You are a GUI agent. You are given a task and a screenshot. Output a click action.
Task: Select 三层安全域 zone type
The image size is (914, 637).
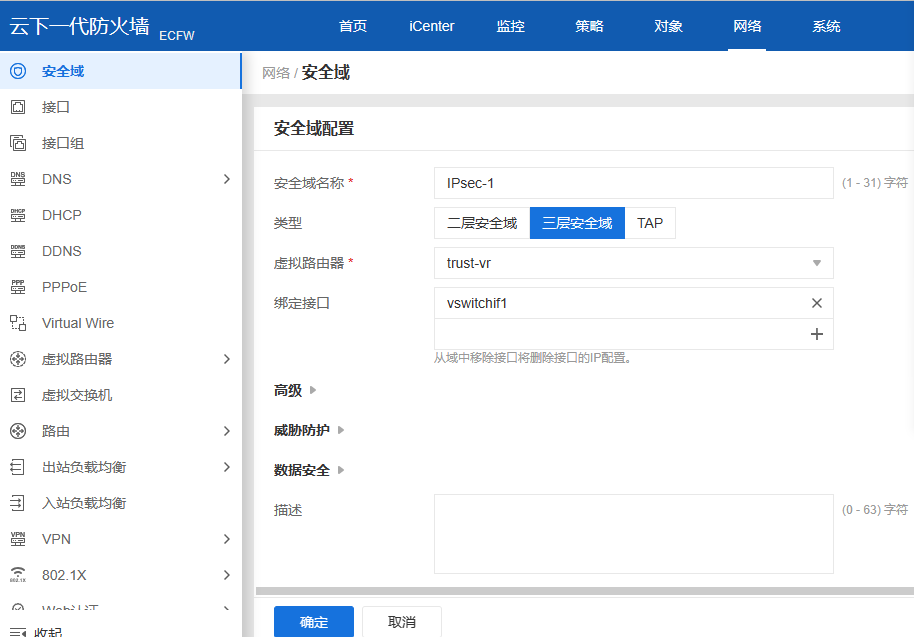pyautogui.click(x=577, y=223)
